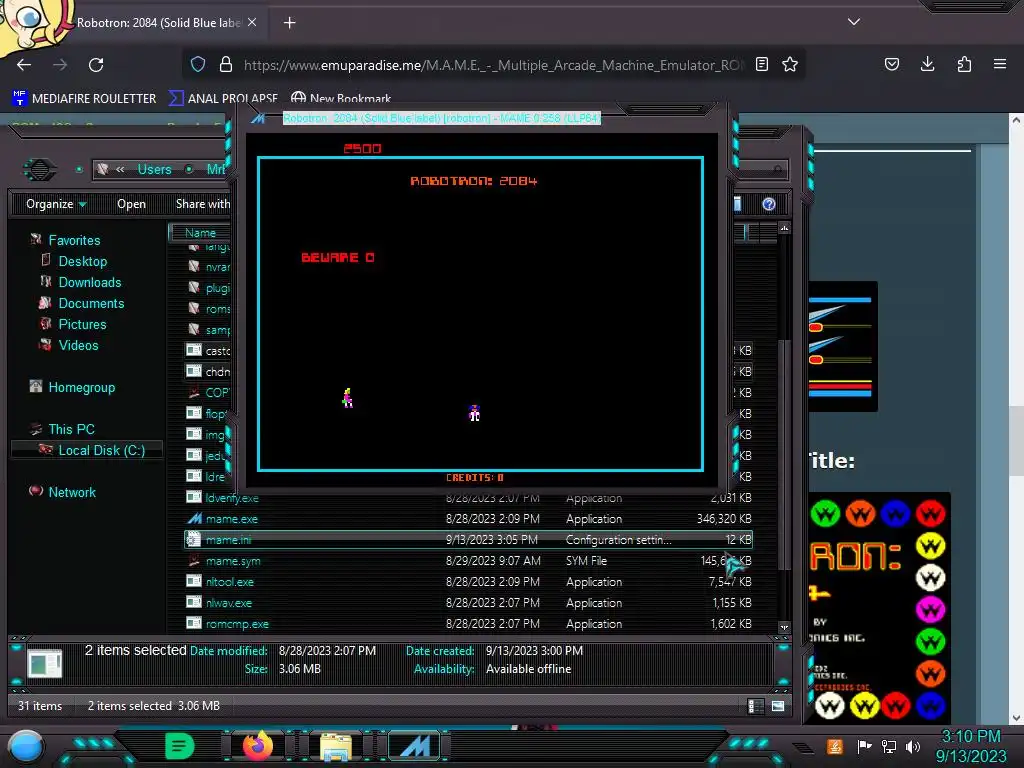Select Favorites in the navigation pane
1024x768 pixels.
[74, 240]
